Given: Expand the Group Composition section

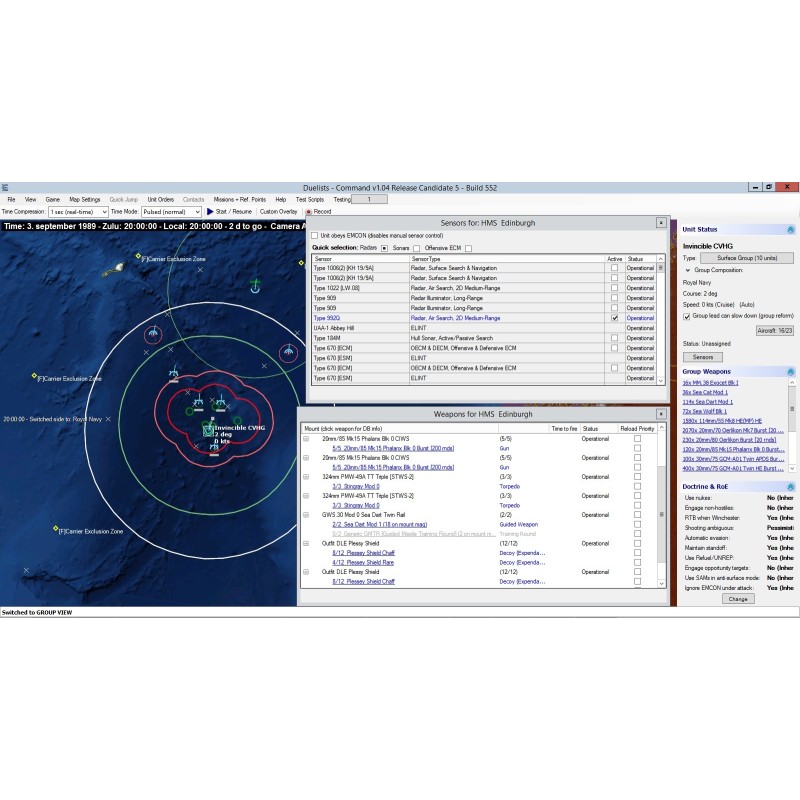Looking at the screenshot, I should [687, 269].
